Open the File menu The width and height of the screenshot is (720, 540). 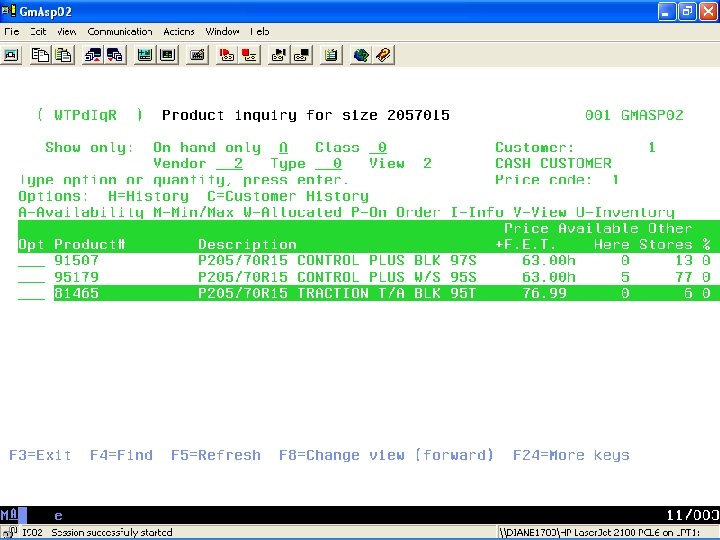pos(11,32)
